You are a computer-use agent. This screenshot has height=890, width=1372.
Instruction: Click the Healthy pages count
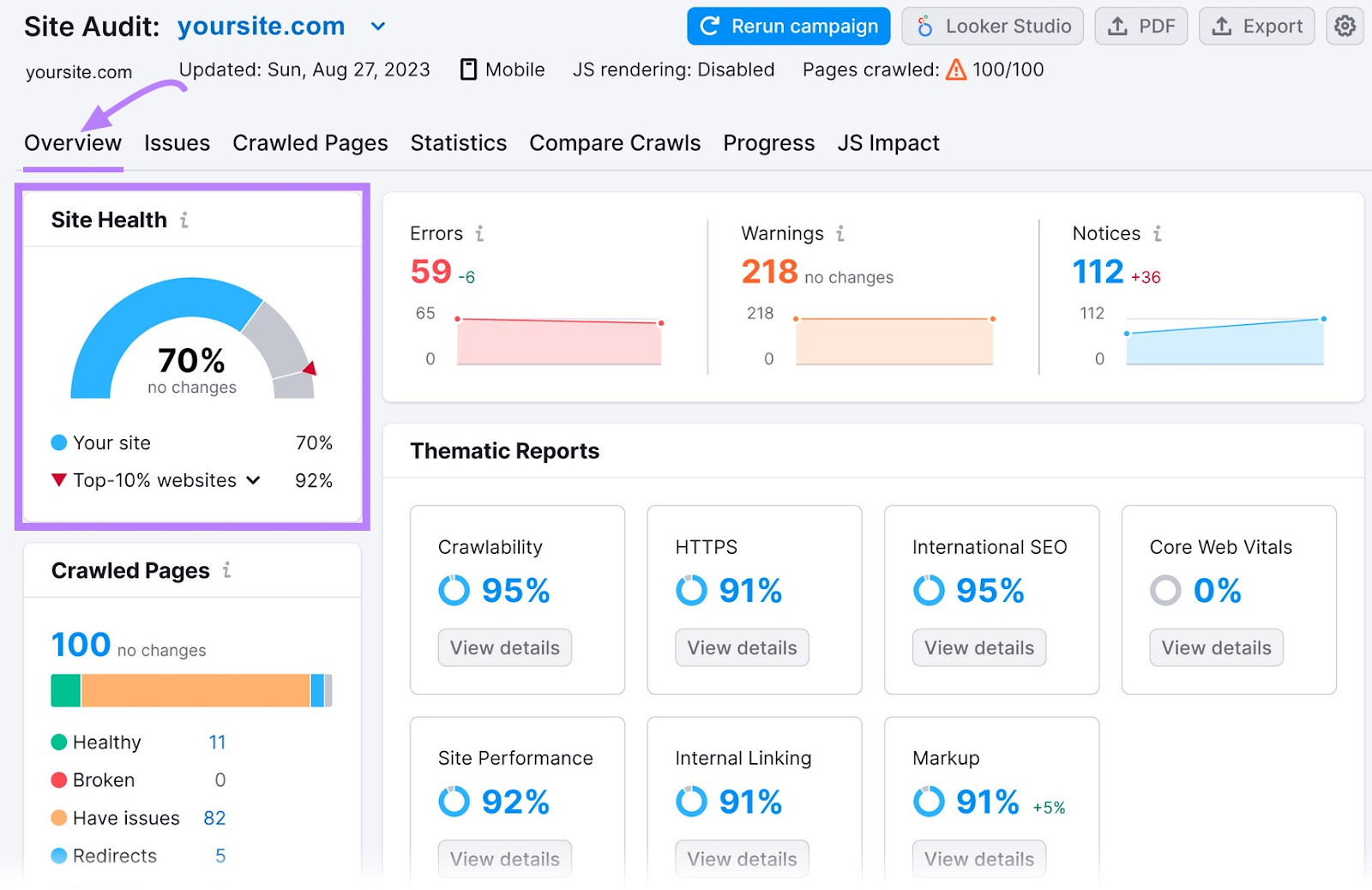tap(217, 742)
